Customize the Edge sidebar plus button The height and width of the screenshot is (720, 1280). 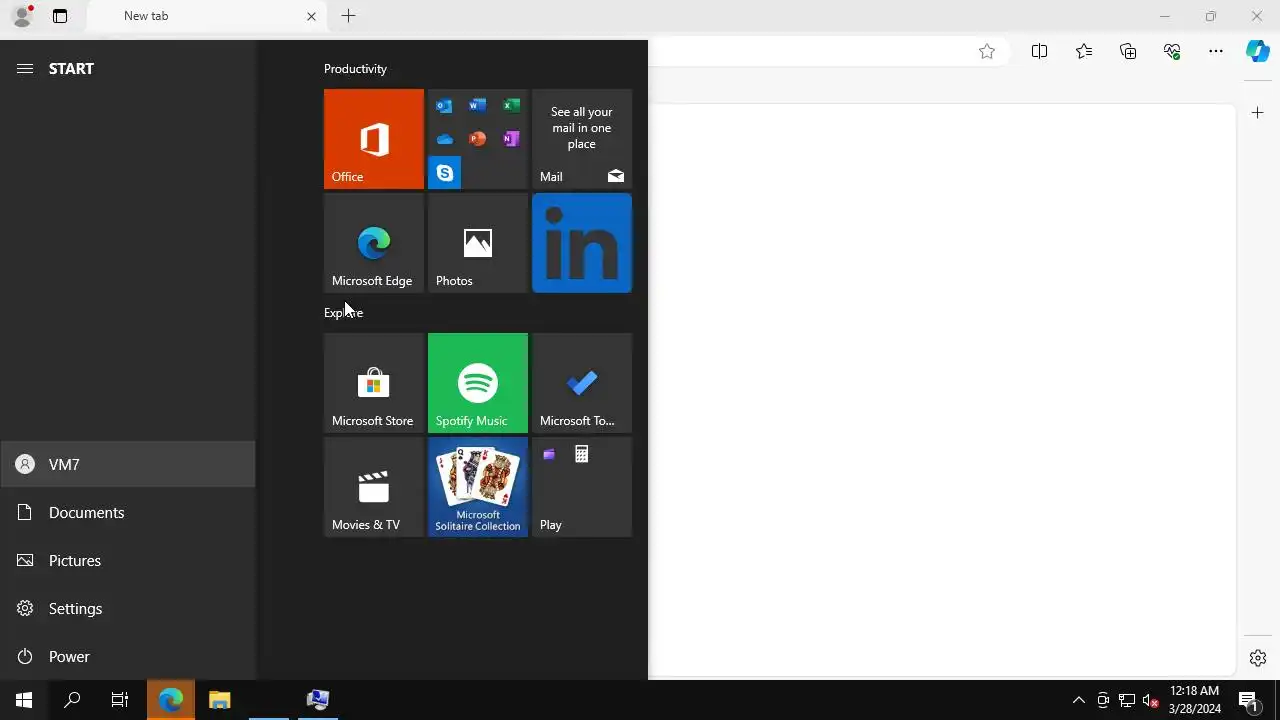click(x=1258, y=113)
